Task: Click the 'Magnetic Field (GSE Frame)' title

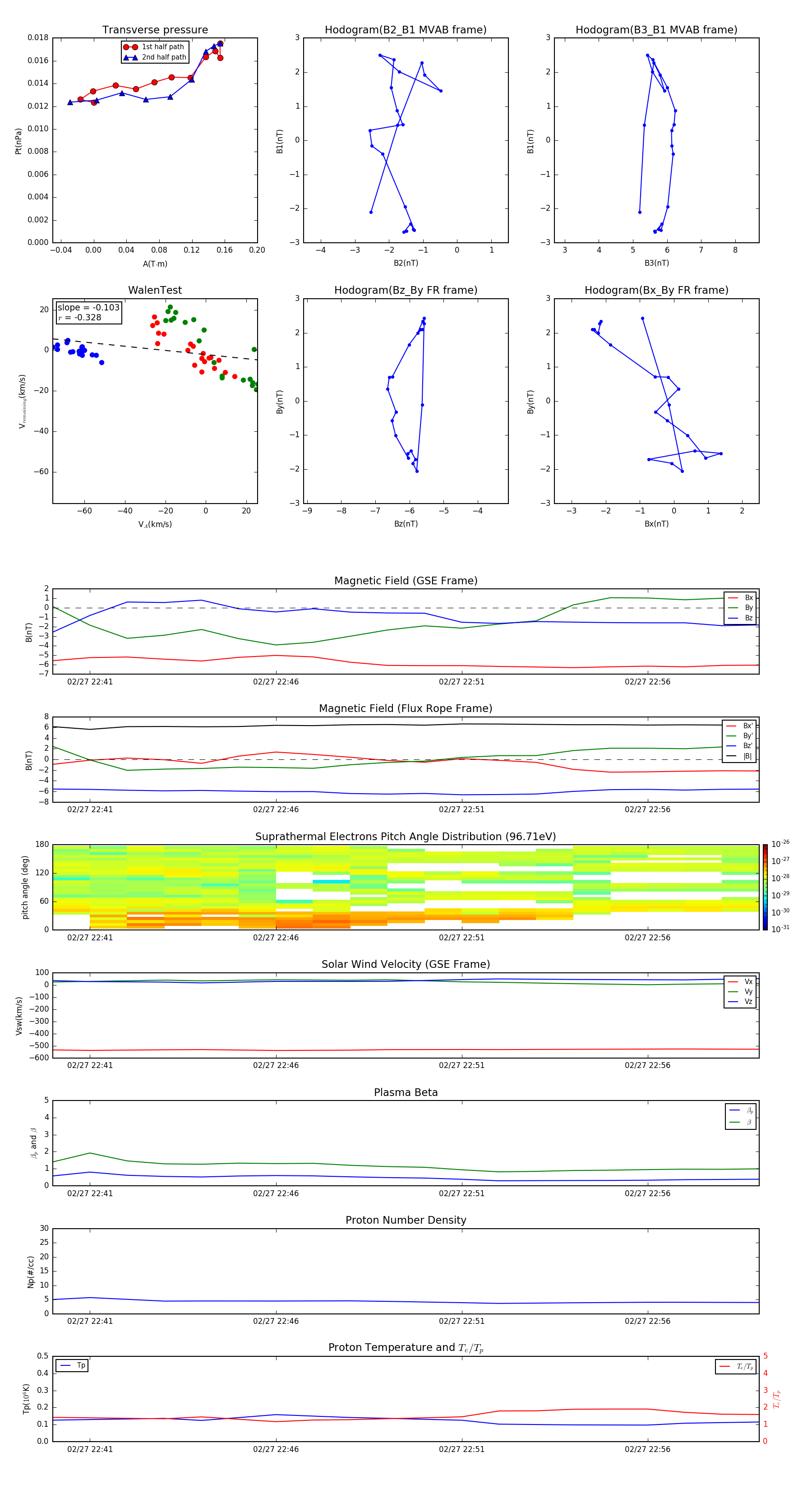Action: [x=406, y=581]
